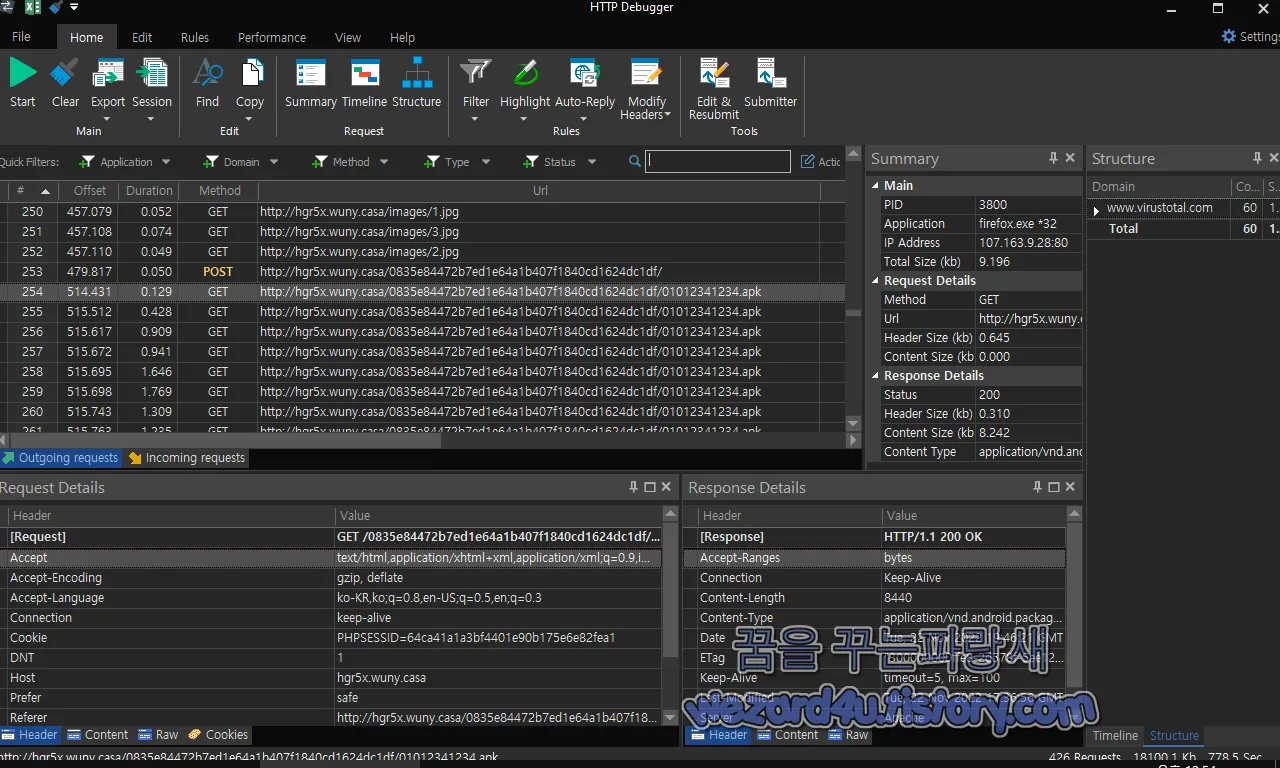Pin the Structure panel
Viewport: 1280px width, 768px height.
pos(1257,158)
